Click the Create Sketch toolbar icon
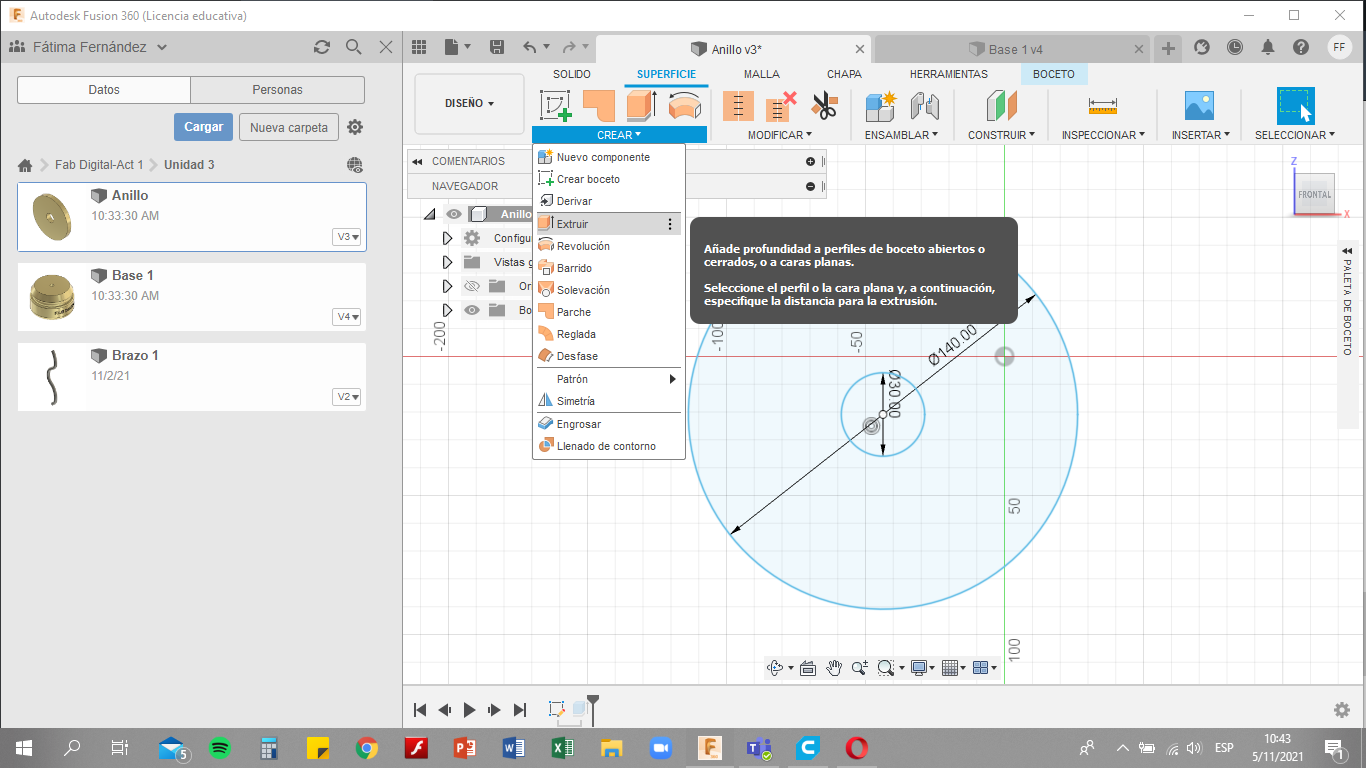Viewport: 1366px width, 768px height. click(x=556, y=106)
